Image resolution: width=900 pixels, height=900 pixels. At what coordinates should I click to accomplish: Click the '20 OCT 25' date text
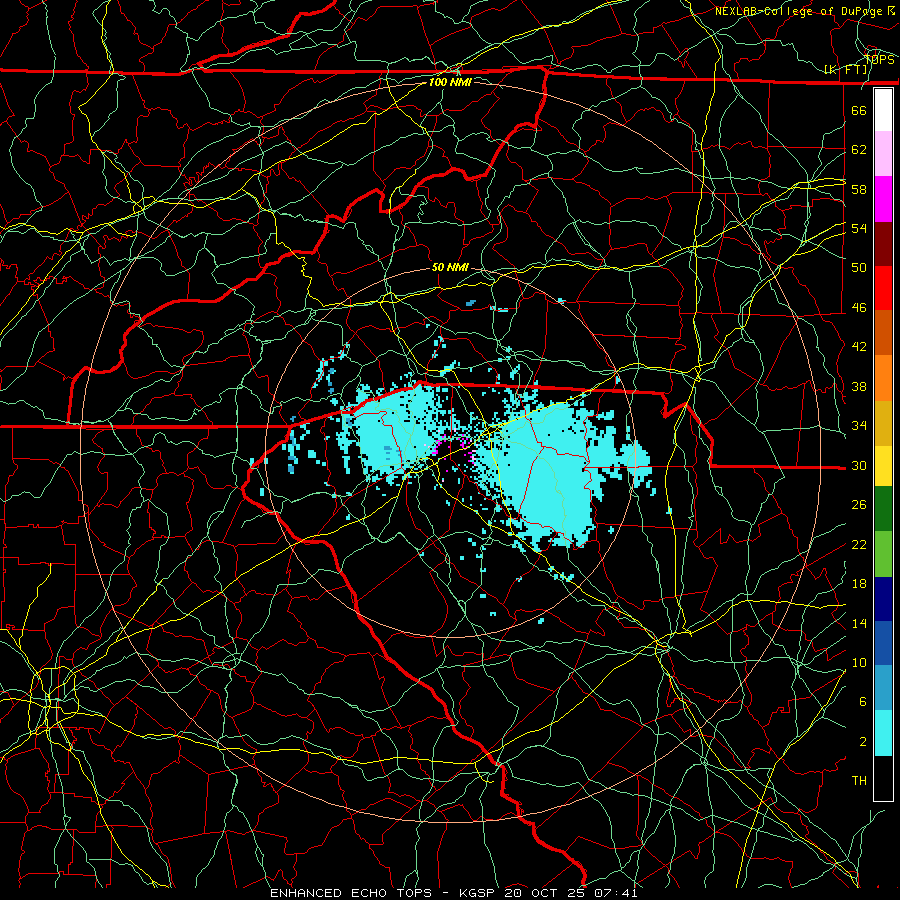543,893
